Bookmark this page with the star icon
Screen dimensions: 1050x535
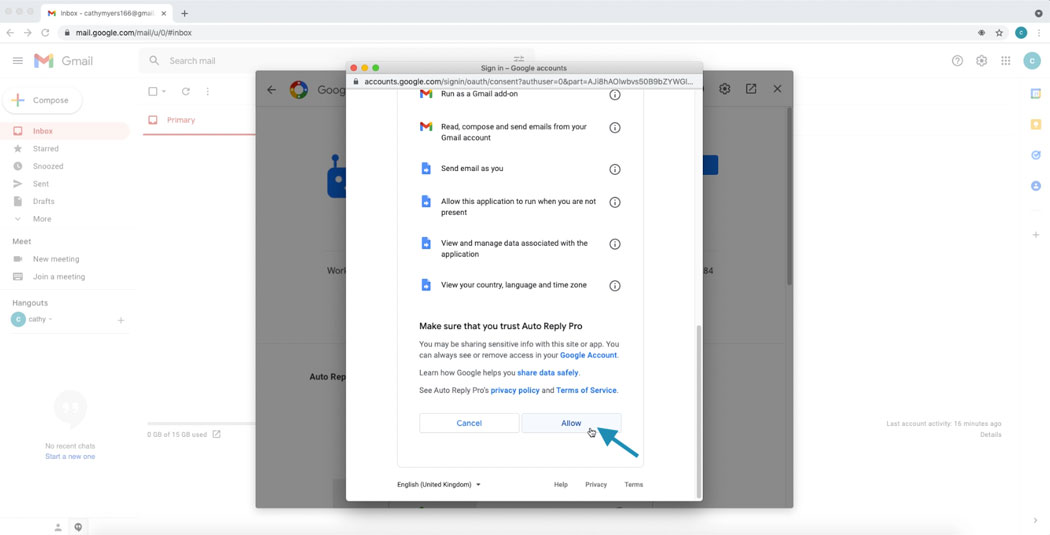point(999,32)
